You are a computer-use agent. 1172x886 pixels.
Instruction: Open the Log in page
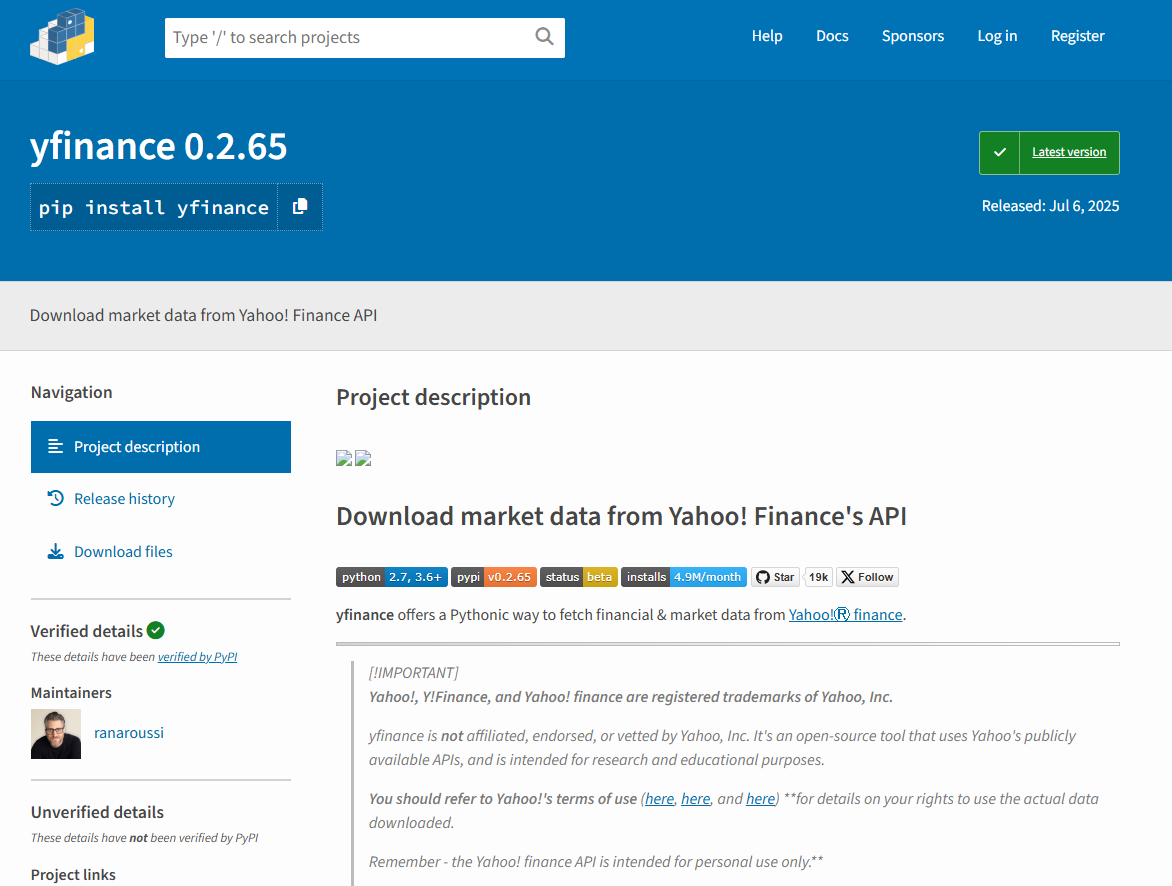[997, 36]
